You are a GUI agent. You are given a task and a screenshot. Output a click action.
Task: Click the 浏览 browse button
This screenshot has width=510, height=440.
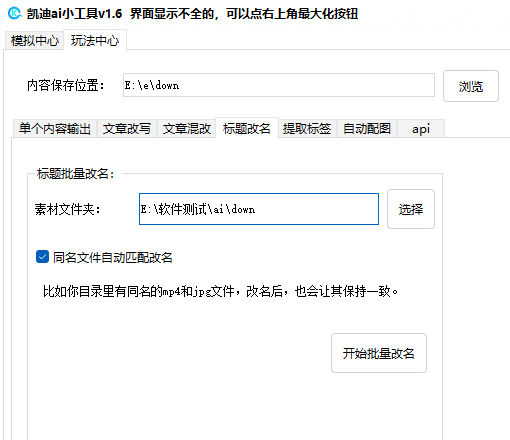click(471, 86)
